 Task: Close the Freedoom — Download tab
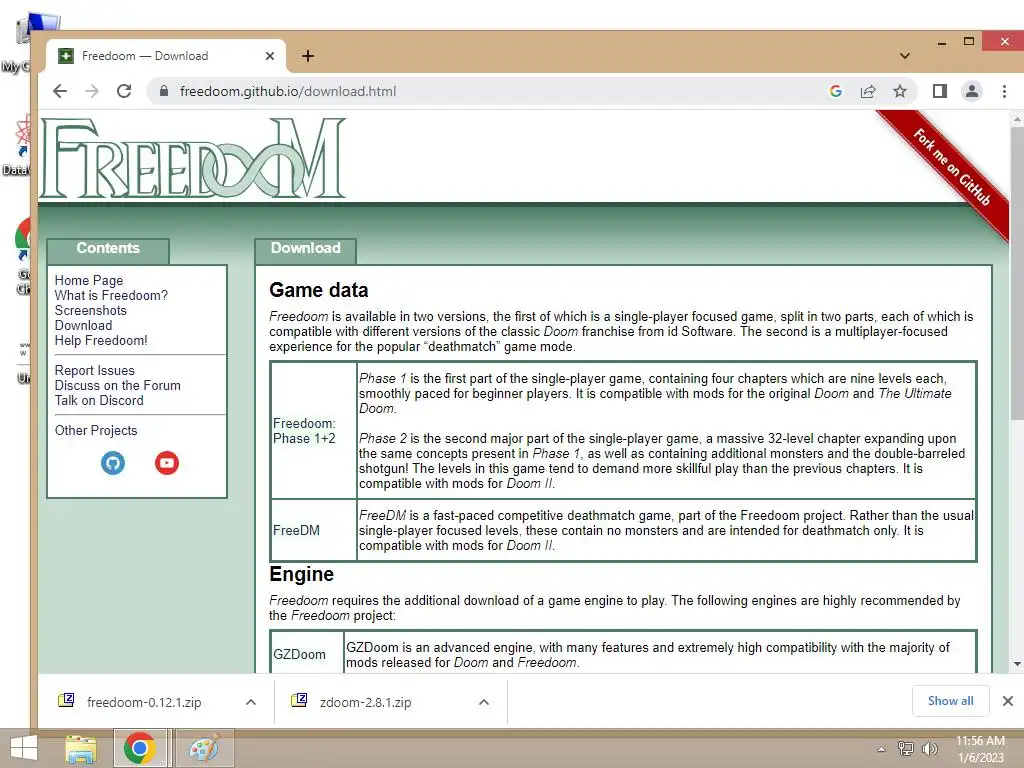coord(270,56)
